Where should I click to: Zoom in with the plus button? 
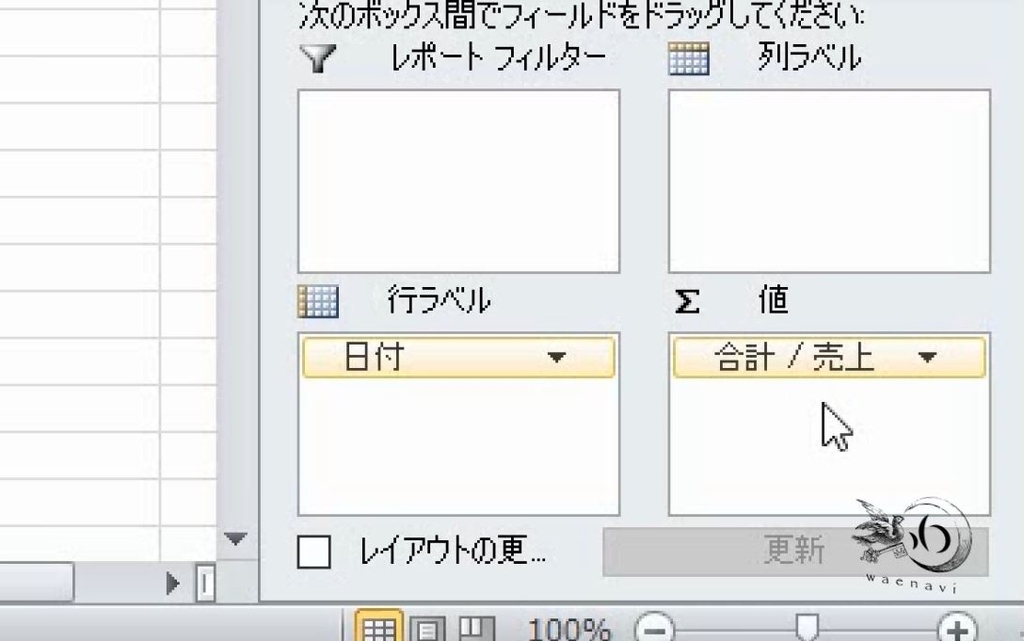tap(957, 629)
